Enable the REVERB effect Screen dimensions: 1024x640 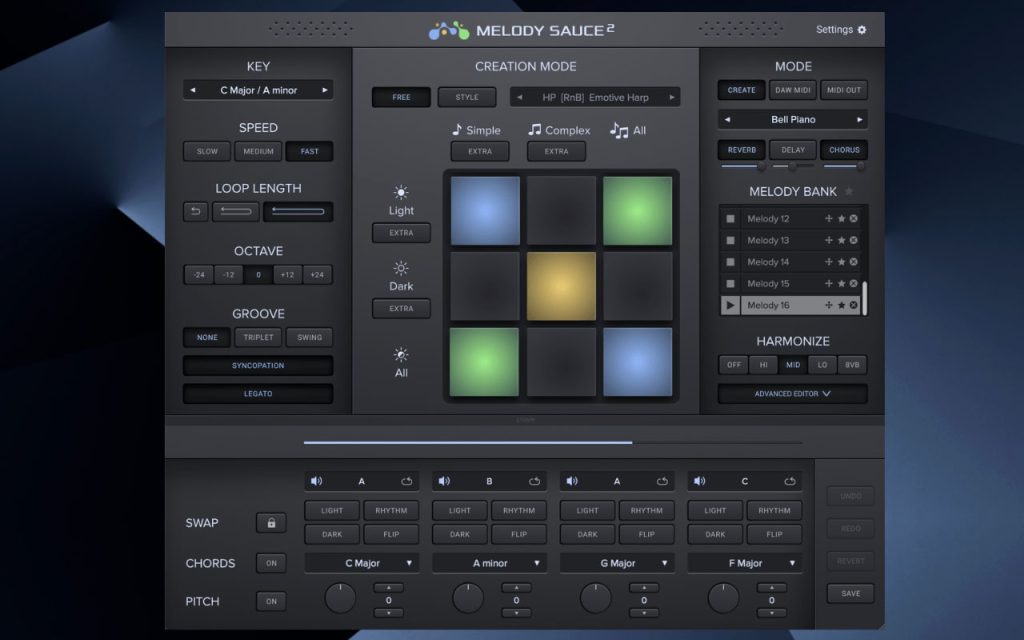[741, 150]
